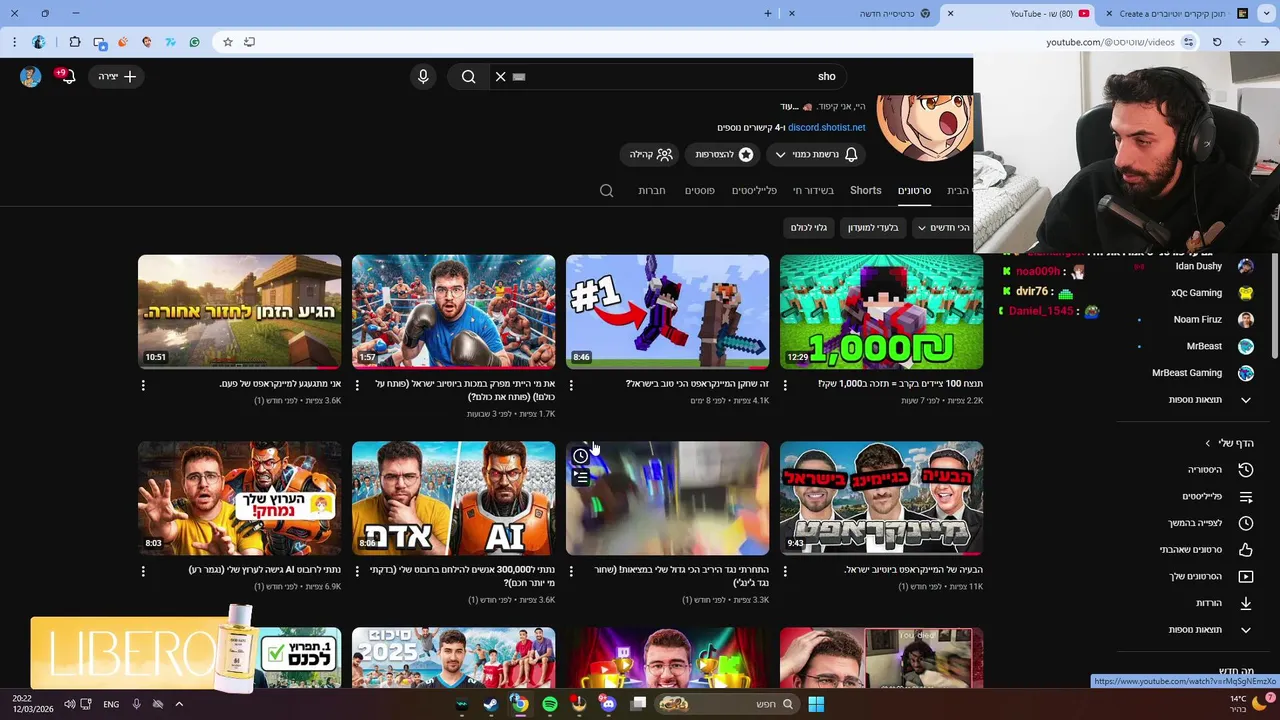Open the 'הבעיה של המיינקראפט' video title
Viewport: 1280px width, 720px height.
click(x=913, y=570)
